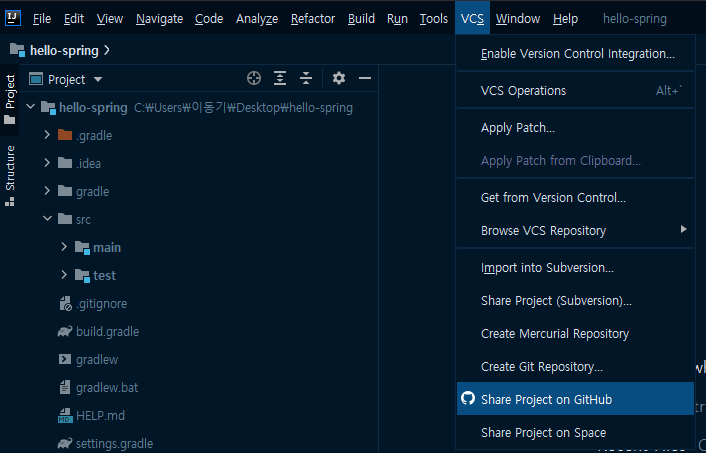Toggle the Project tool window side tab
The image size is (706, 453).
click(x=10, y=100)
